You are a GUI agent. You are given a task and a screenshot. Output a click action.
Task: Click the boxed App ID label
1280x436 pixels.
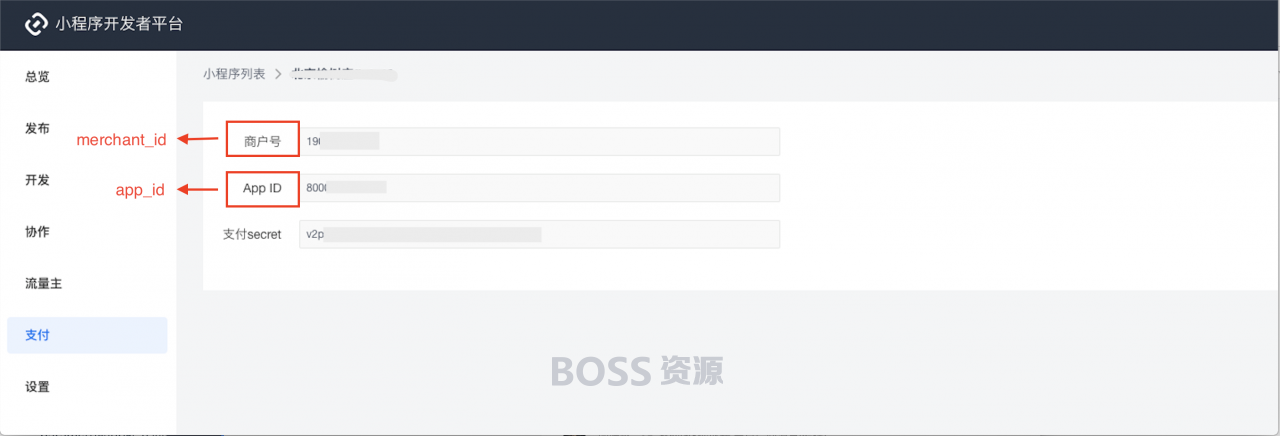[263, 188]
